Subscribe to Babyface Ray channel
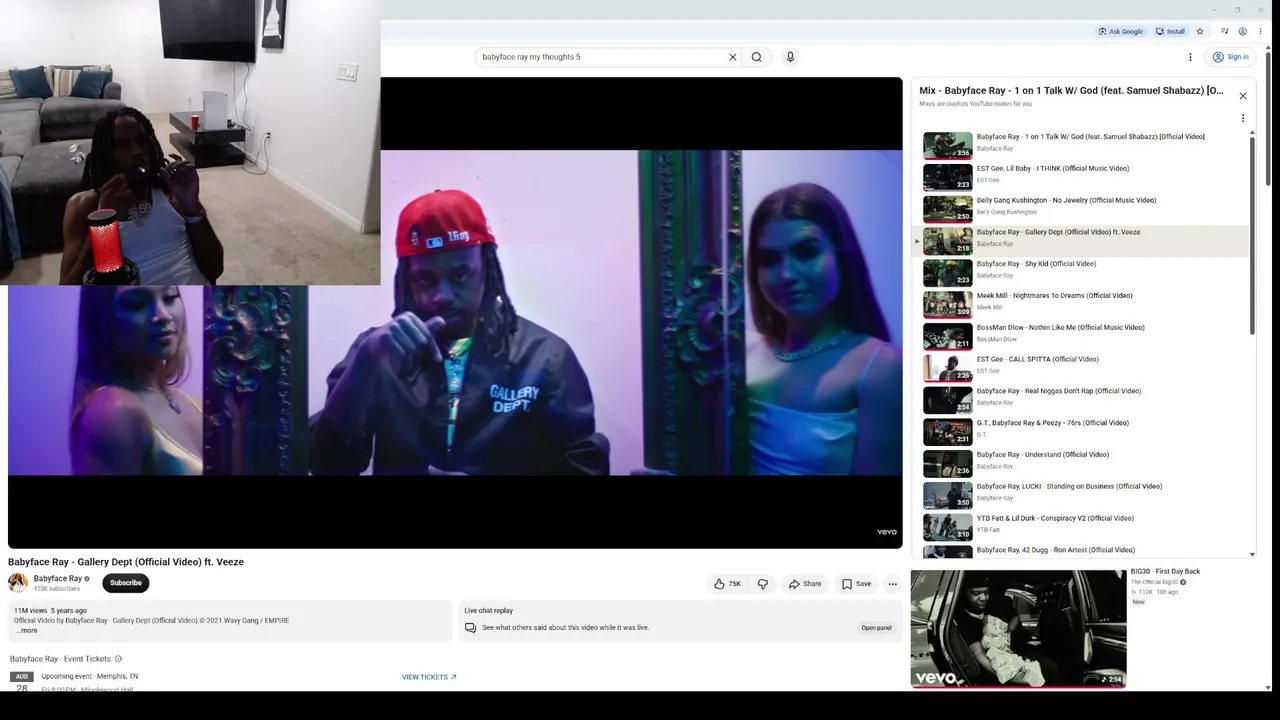 [126, 583]
